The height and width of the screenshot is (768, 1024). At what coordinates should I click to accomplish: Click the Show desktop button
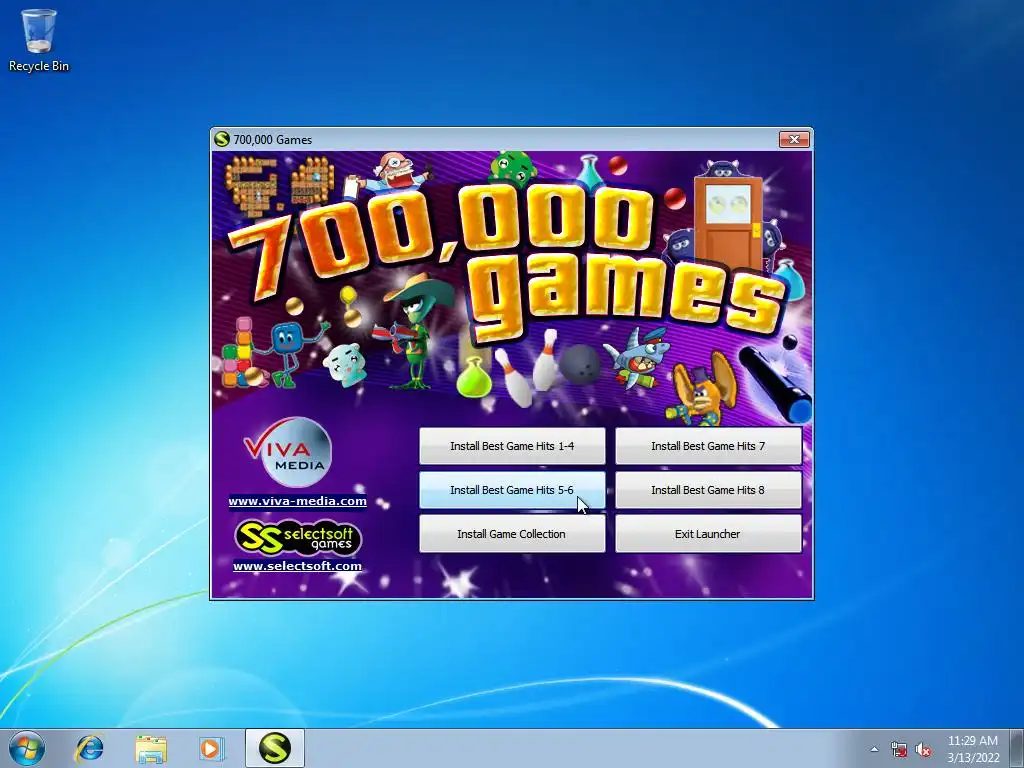(1017, 748)
